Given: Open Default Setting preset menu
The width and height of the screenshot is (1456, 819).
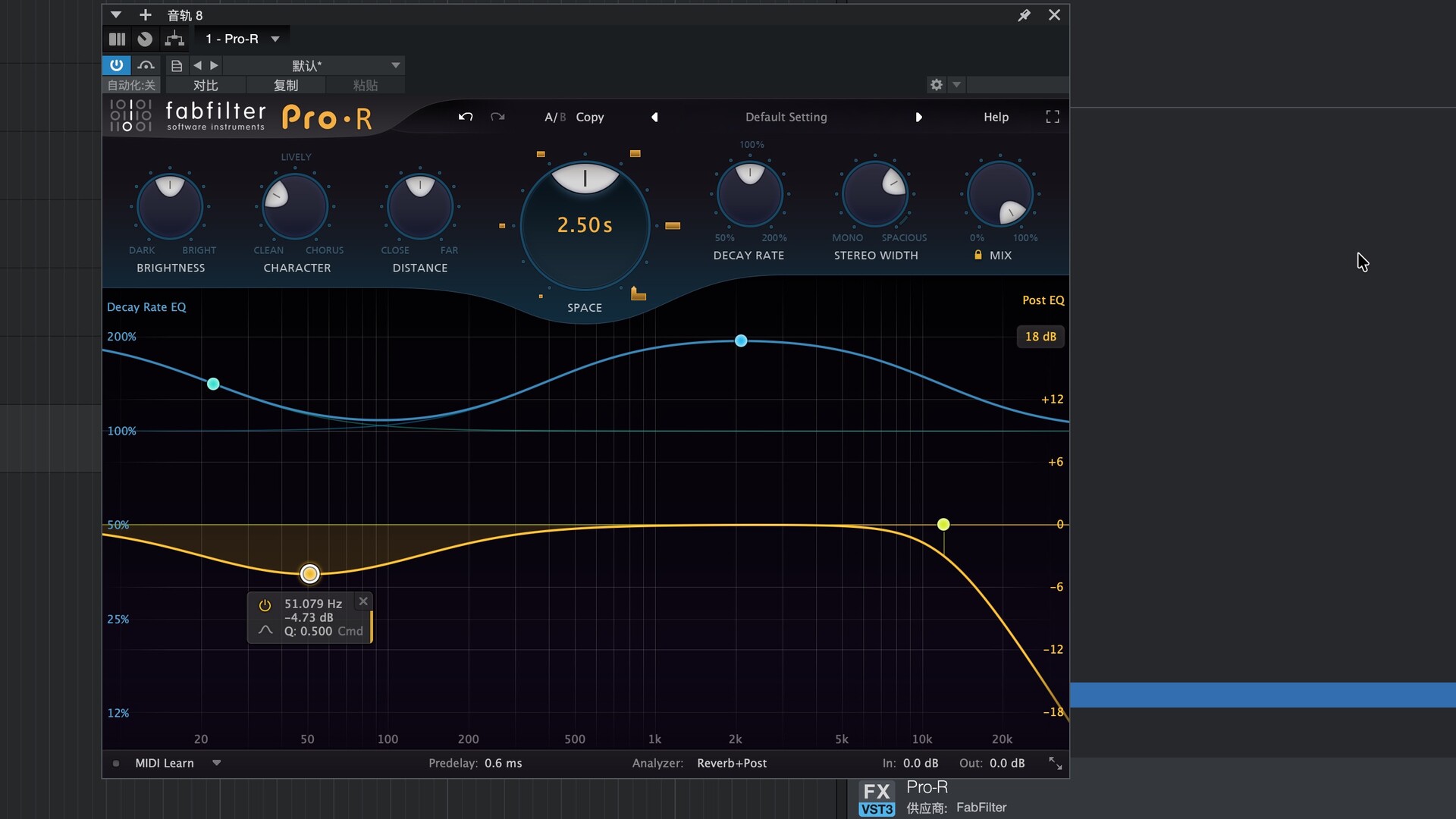Looking at the screenshot, I should point(786,117).
